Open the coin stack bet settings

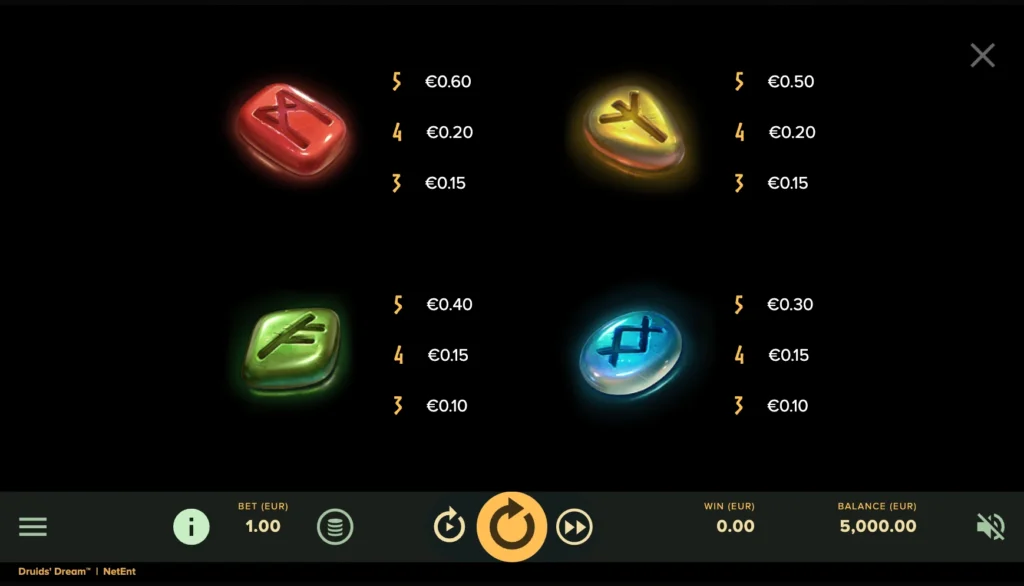335,527
